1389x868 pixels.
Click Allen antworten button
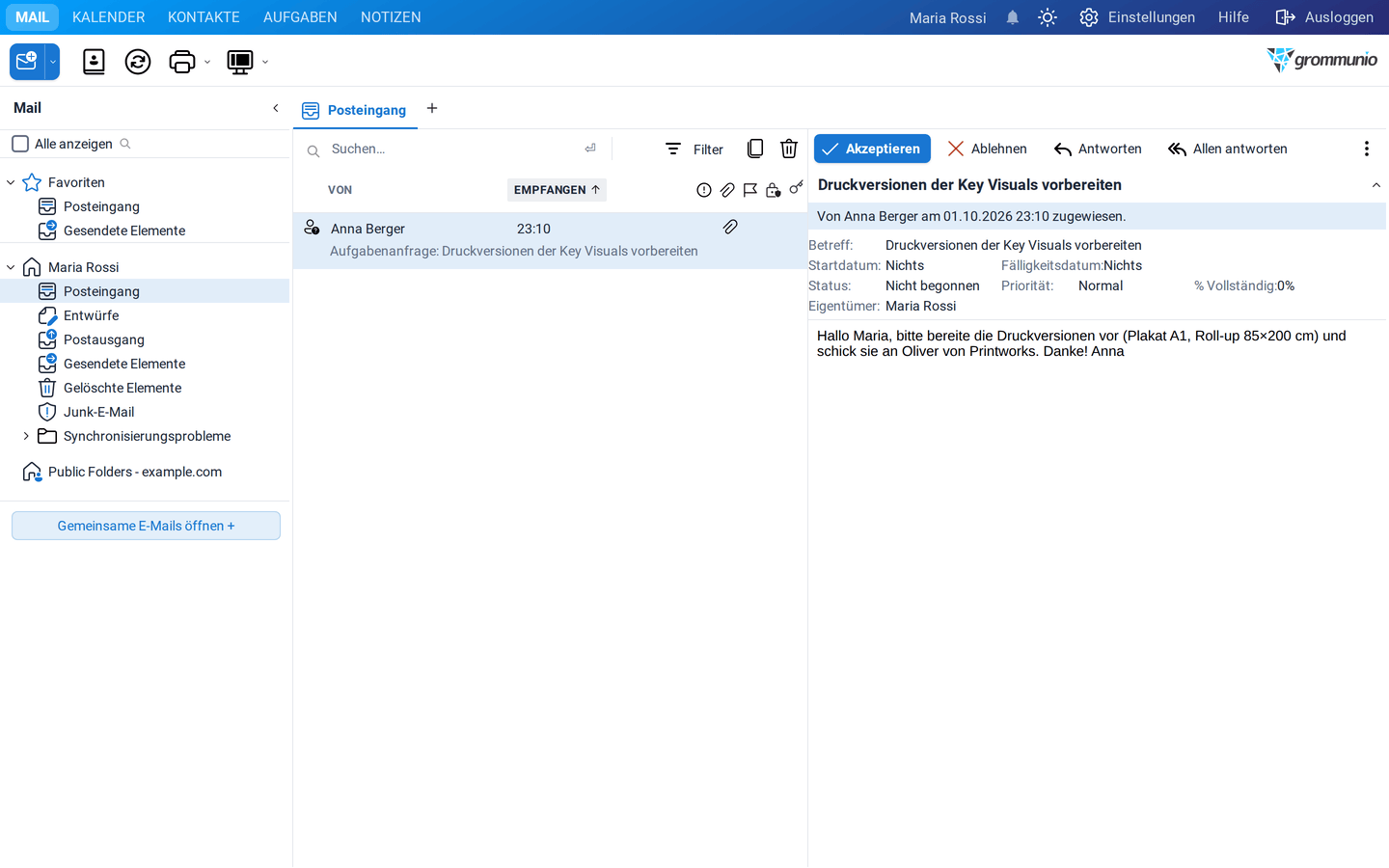pos(1228,149)
